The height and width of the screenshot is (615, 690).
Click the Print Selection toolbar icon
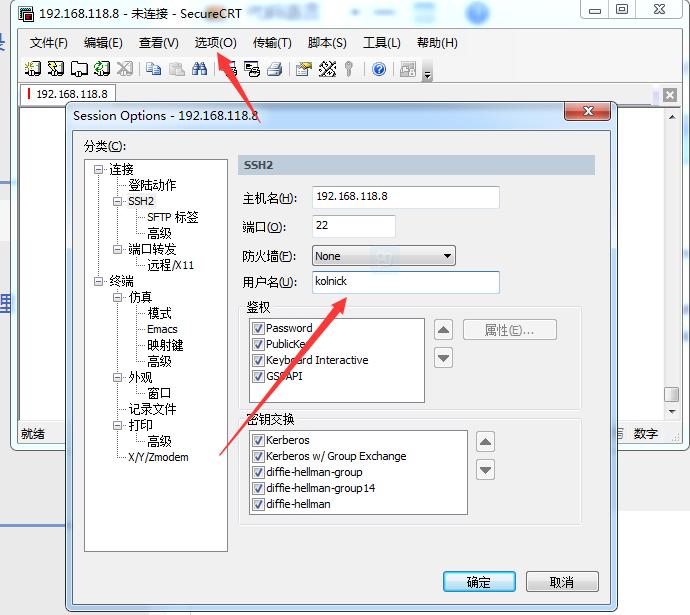click(x=252, y=69)
